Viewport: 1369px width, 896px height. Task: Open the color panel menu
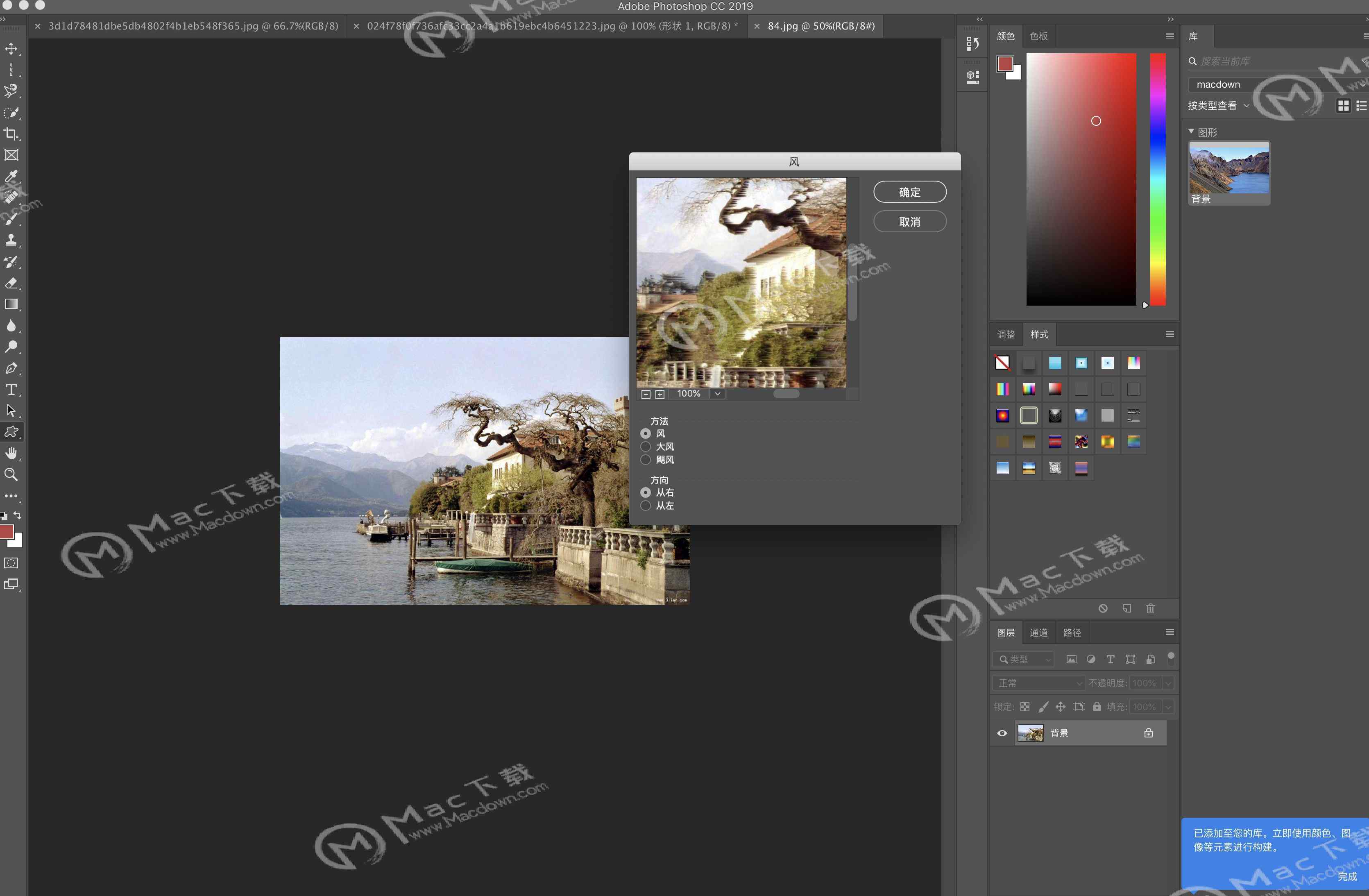pos(1170,36)
